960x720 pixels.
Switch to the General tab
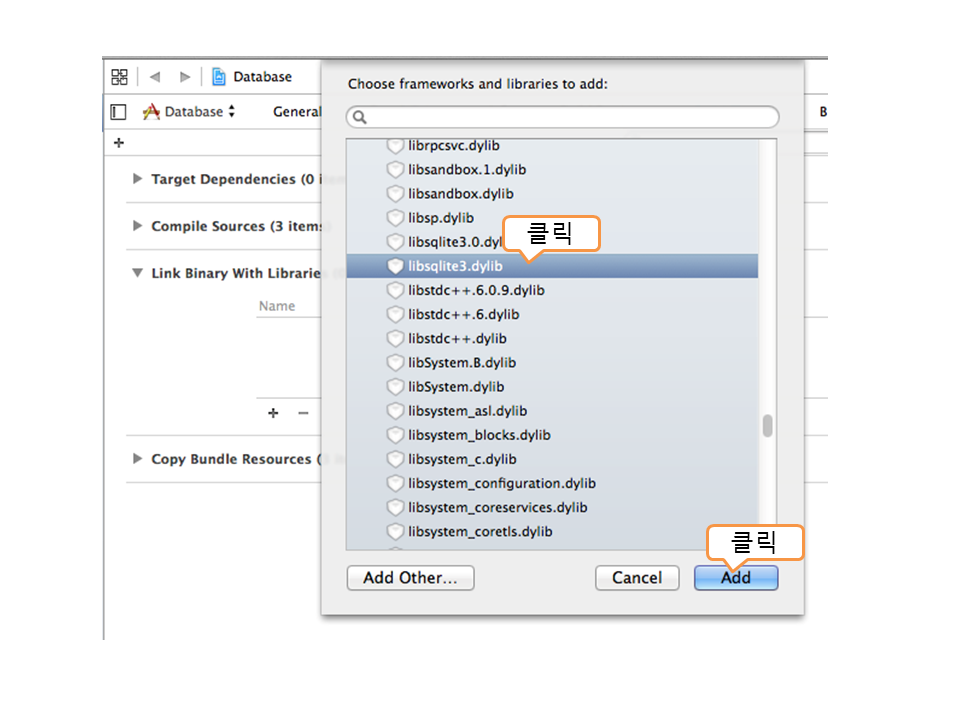point(296,112)
